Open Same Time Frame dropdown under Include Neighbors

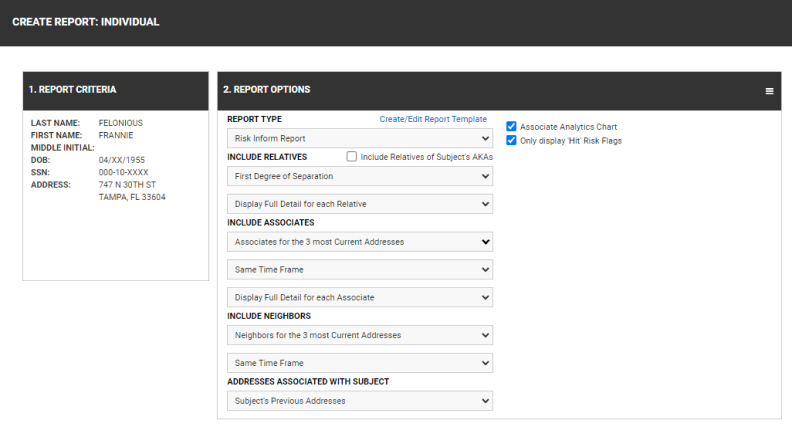pos(359,363)
